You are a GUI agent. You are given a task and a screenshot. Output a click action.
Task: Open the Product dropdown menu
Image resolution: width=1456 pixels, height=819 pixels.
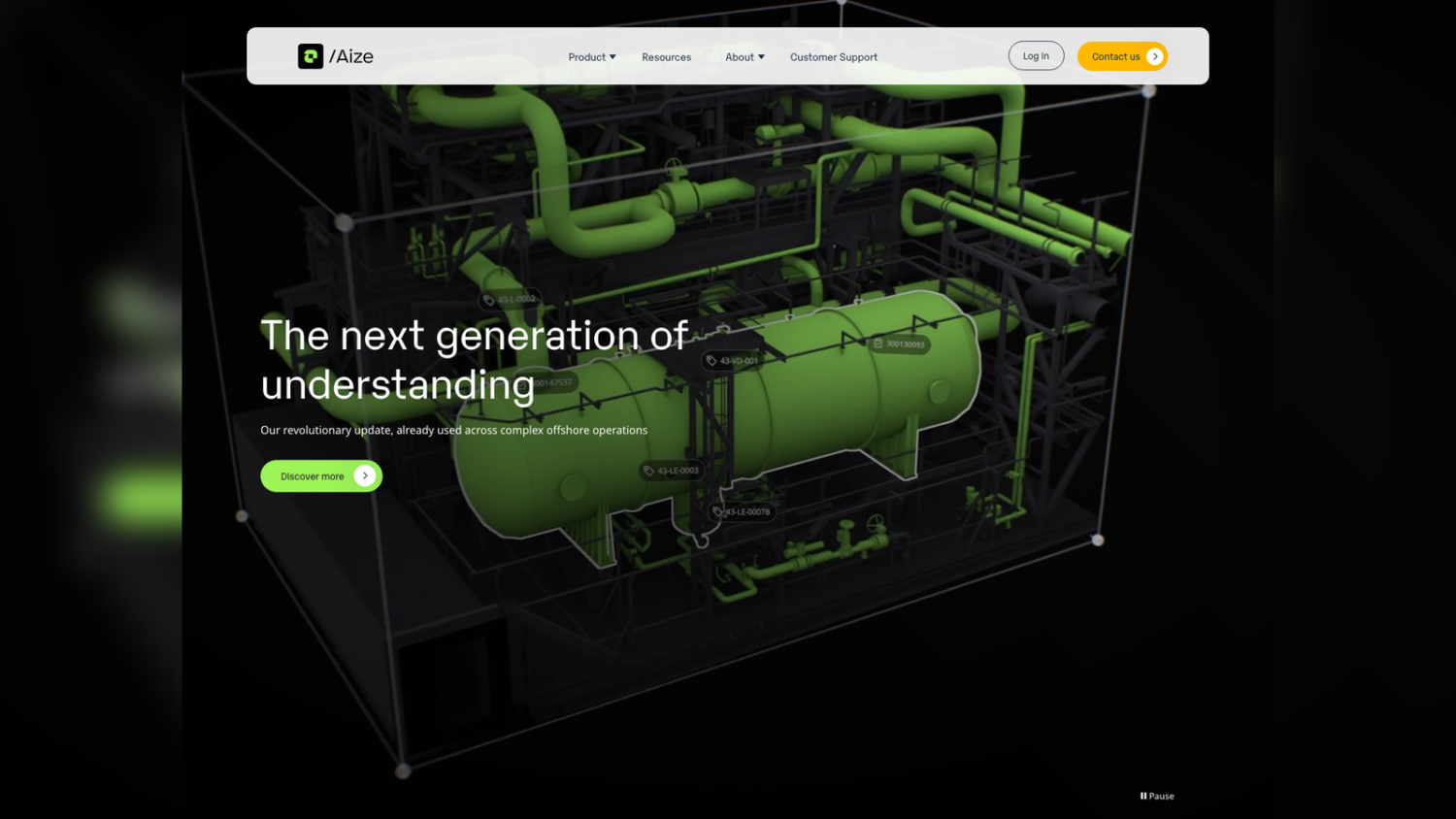click(592, 57)
